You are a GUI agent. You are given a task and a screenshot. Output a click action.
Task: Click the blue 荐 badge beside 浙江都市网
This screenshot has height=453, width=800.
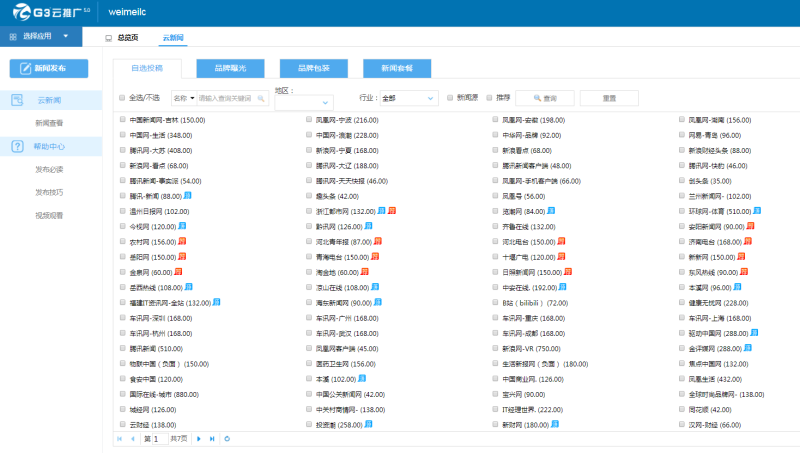(x=381, y=211)
